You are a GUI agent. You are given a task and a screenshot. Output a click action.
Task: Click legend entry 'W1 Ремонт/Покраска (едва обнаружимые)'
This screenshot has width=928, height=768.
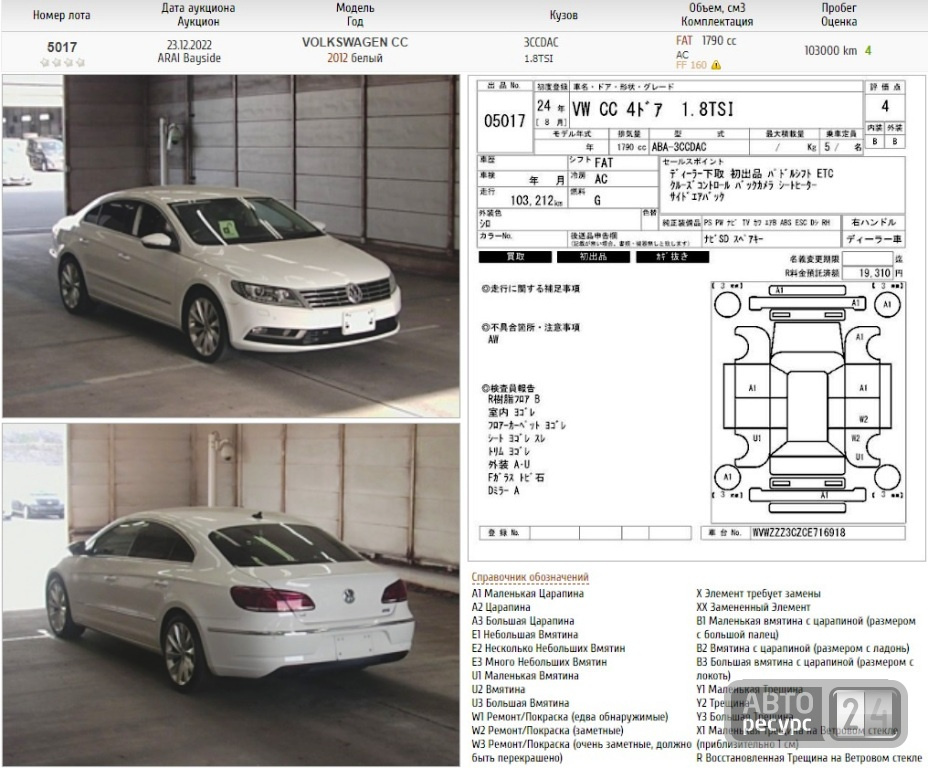coord(569,717)
